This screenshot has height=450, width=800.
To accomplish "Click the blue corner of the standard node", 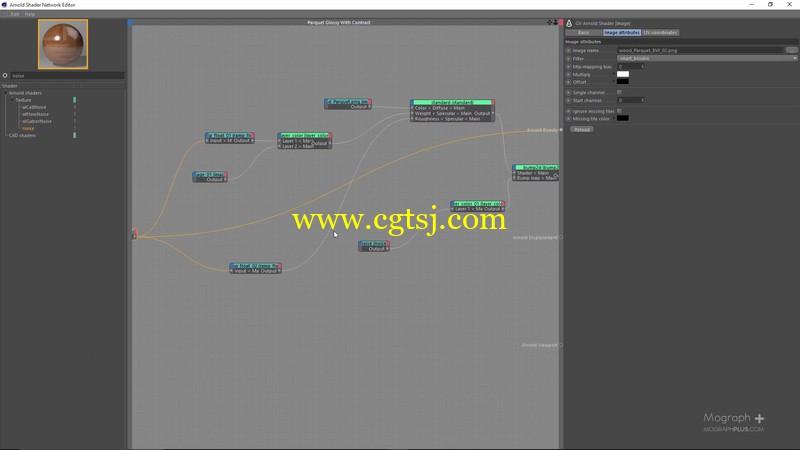I will (412, 102).
